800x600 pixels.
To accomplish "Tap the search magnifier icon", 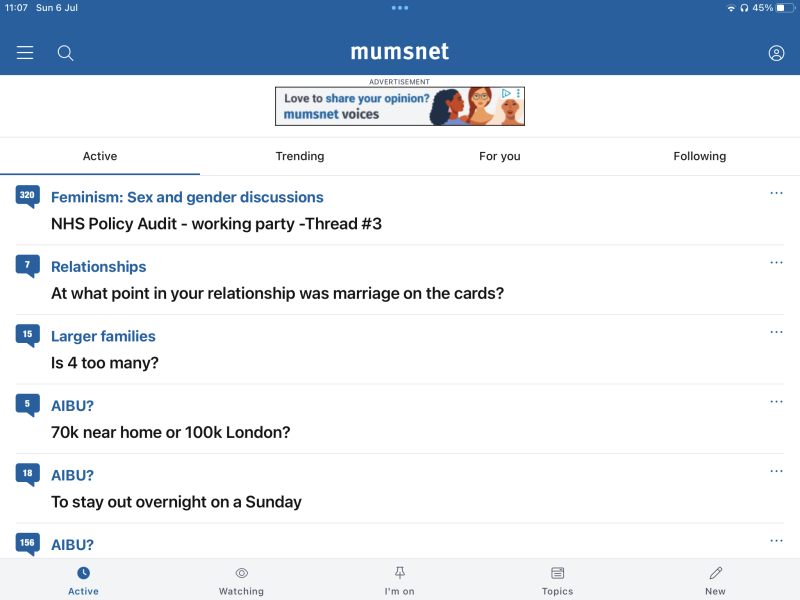I will [x=65, y=53].
